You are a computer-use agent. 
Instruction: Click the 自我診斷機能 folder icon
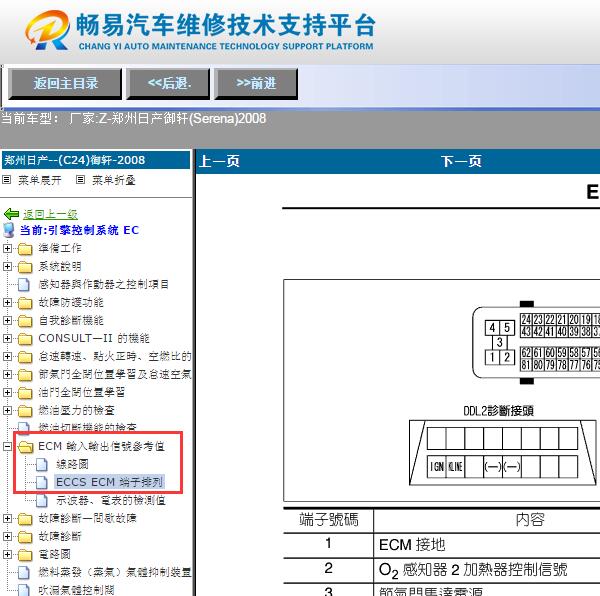coord(25,321)
